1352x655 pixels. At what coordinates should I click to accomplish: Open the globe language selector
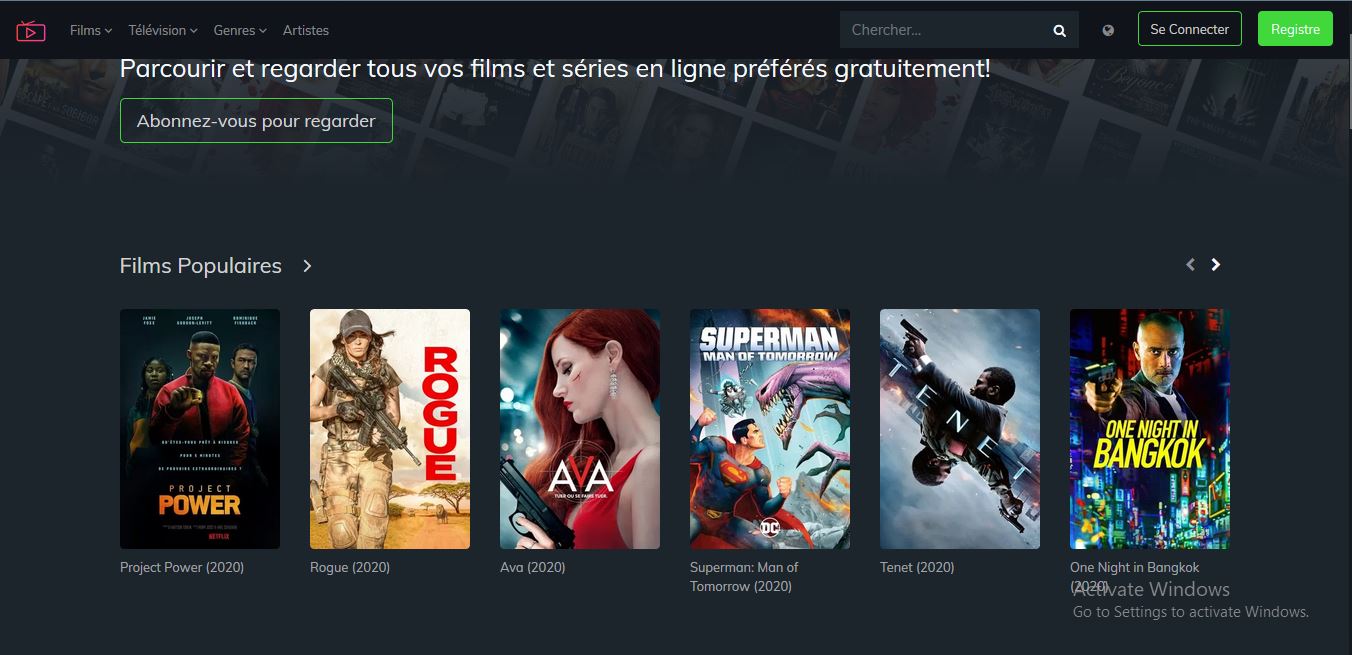[x=1108, y=30]
